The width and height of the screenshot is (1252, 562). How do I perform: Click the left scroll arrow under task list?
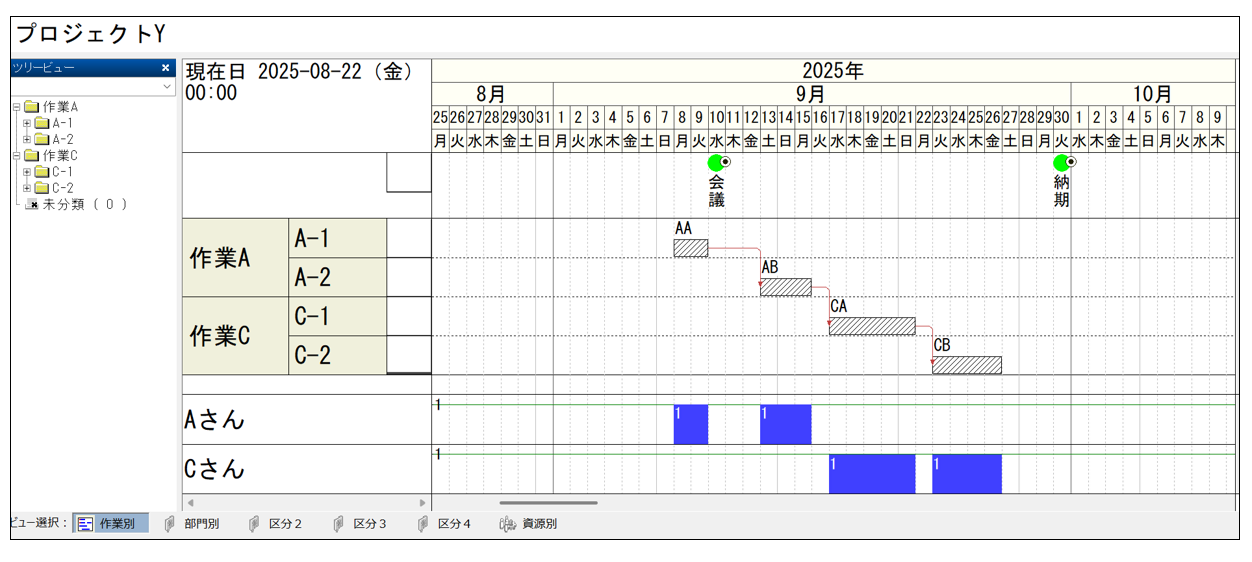(x=191, y=503)
